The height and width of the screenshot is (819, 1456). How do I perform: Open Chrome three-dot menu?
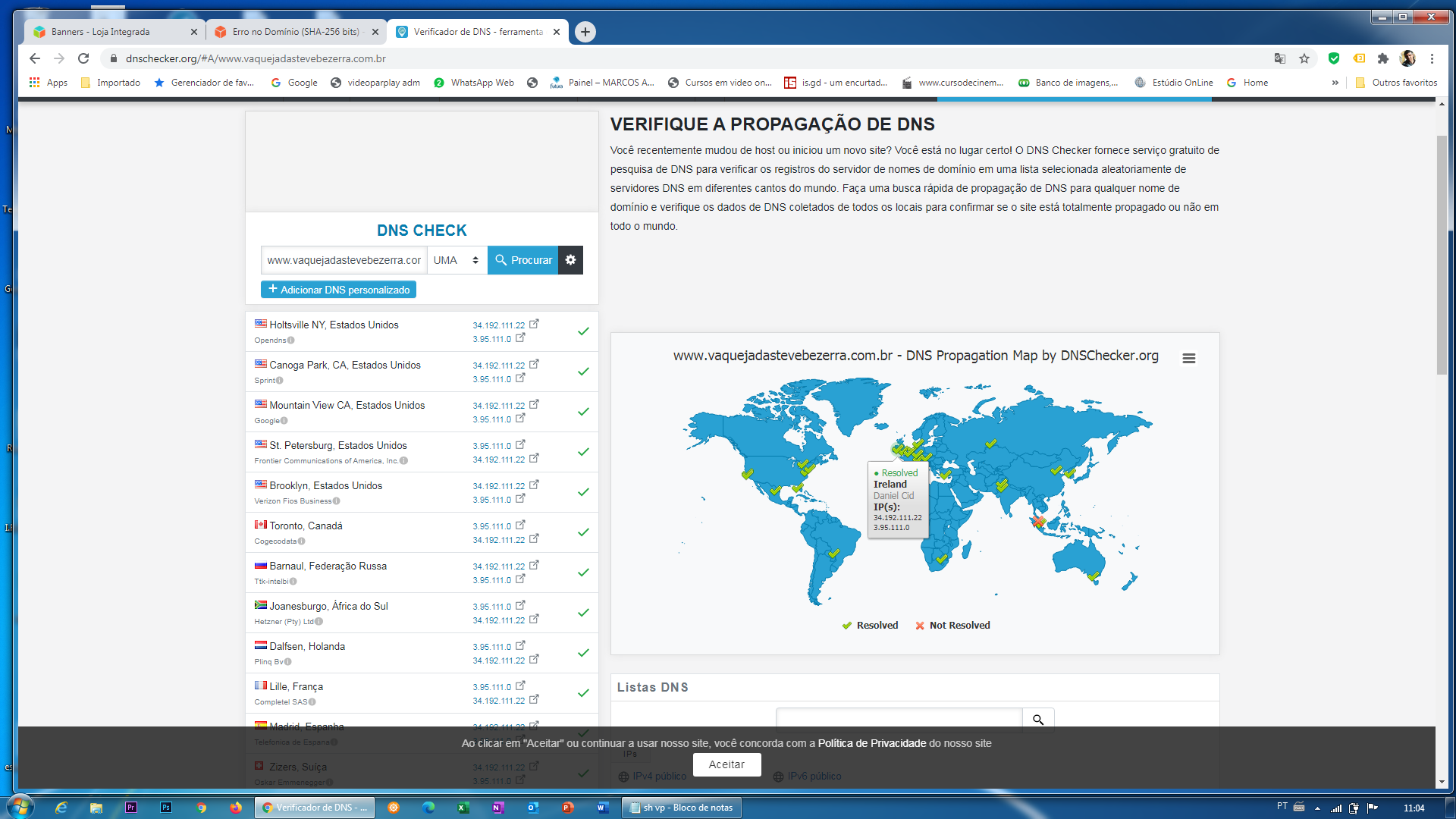[1432, 58]
